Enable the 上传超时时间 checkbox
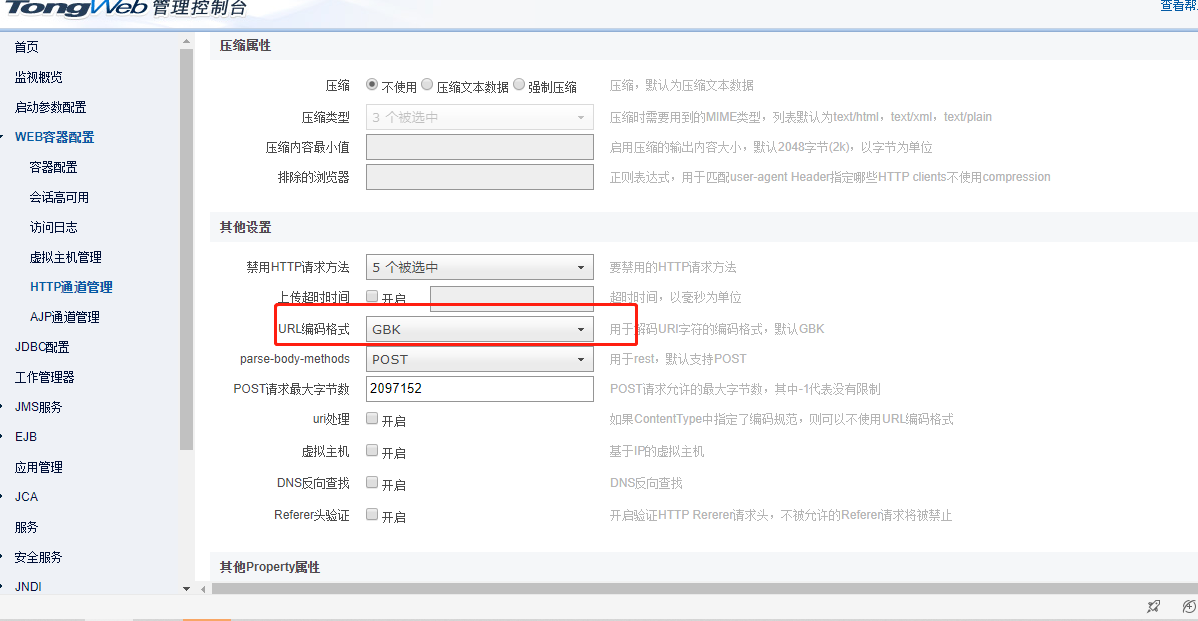 coord(372,297)
